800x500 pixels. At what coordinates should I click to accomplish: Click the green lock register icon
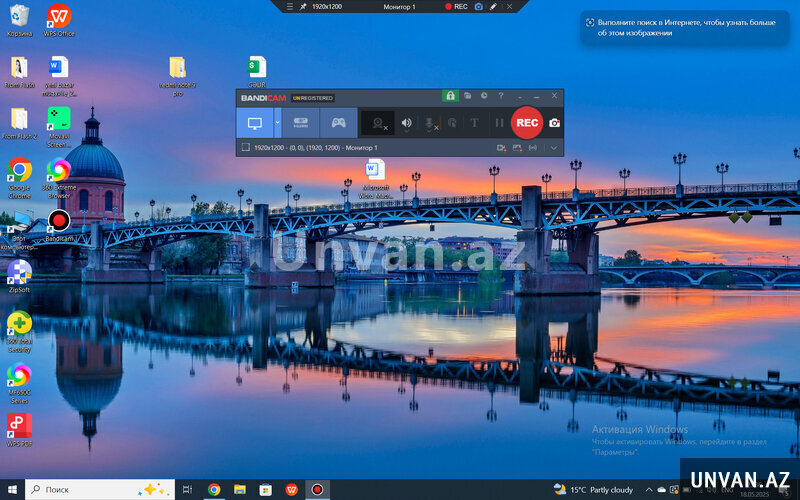450,95
